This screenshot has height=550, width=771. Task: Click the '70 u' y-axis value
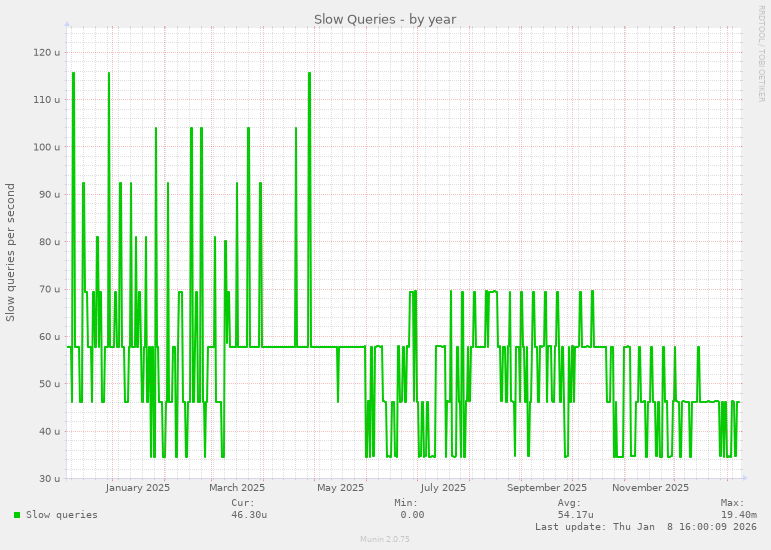click(50, 289)
